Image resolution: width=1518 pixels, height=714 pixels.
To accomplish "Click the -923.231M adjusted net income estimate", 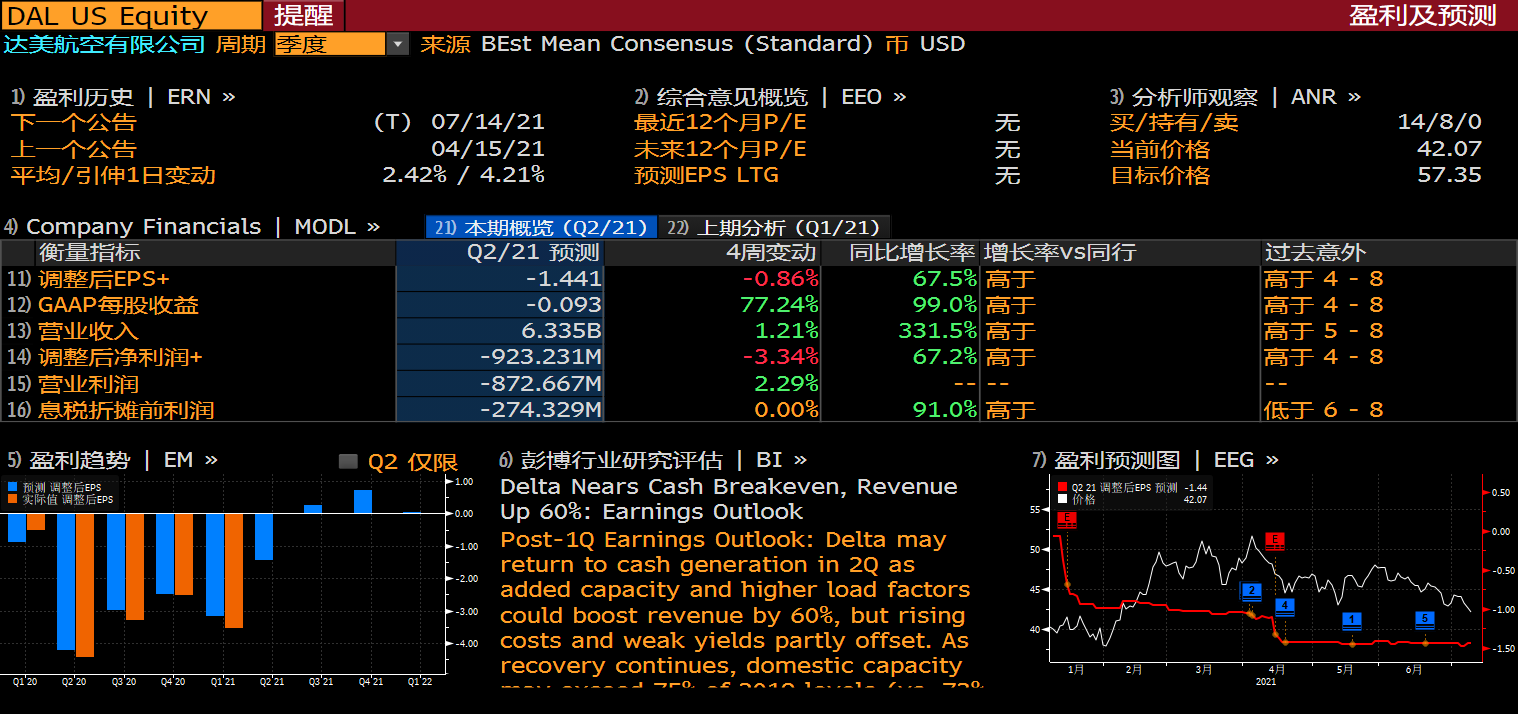I will click(x=541, y=357).
